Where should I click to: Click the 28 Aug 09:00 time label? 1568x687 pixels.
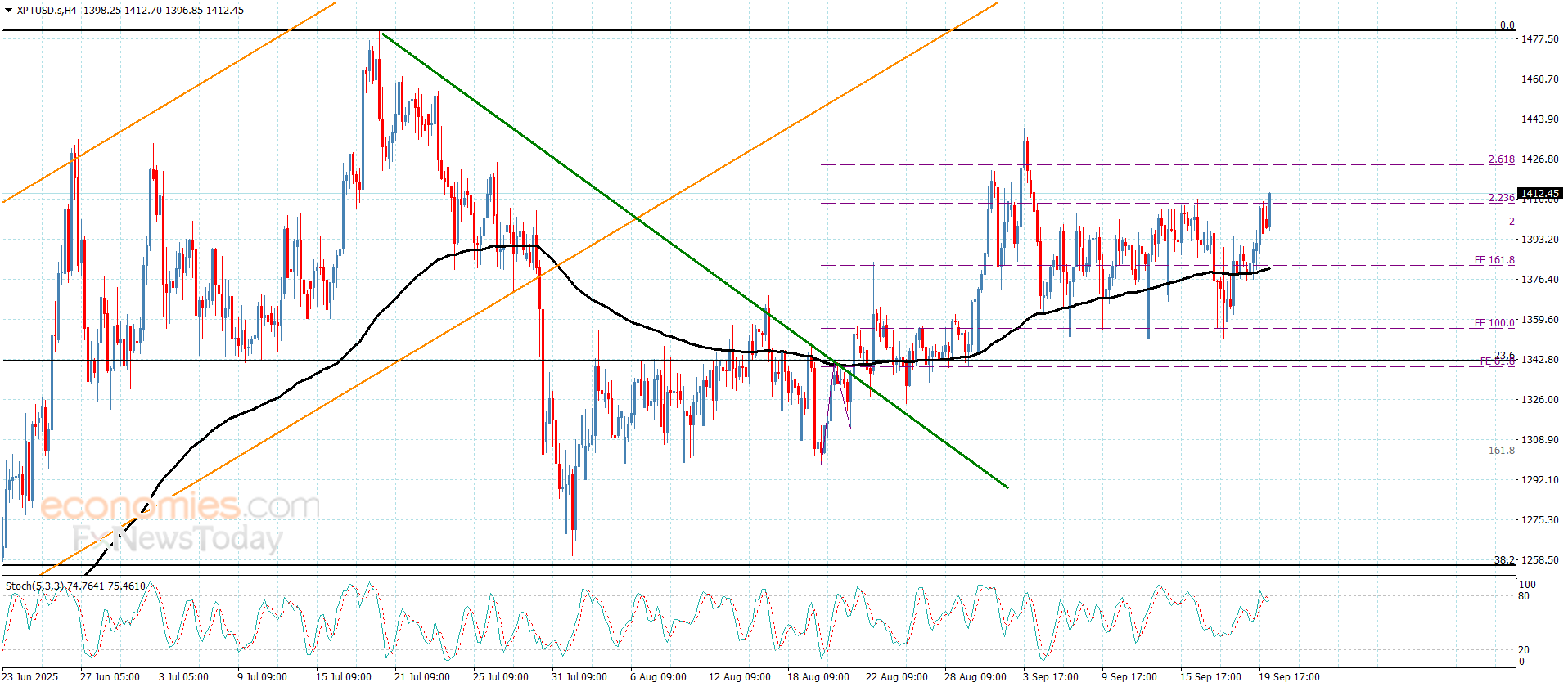coord(975,676)
